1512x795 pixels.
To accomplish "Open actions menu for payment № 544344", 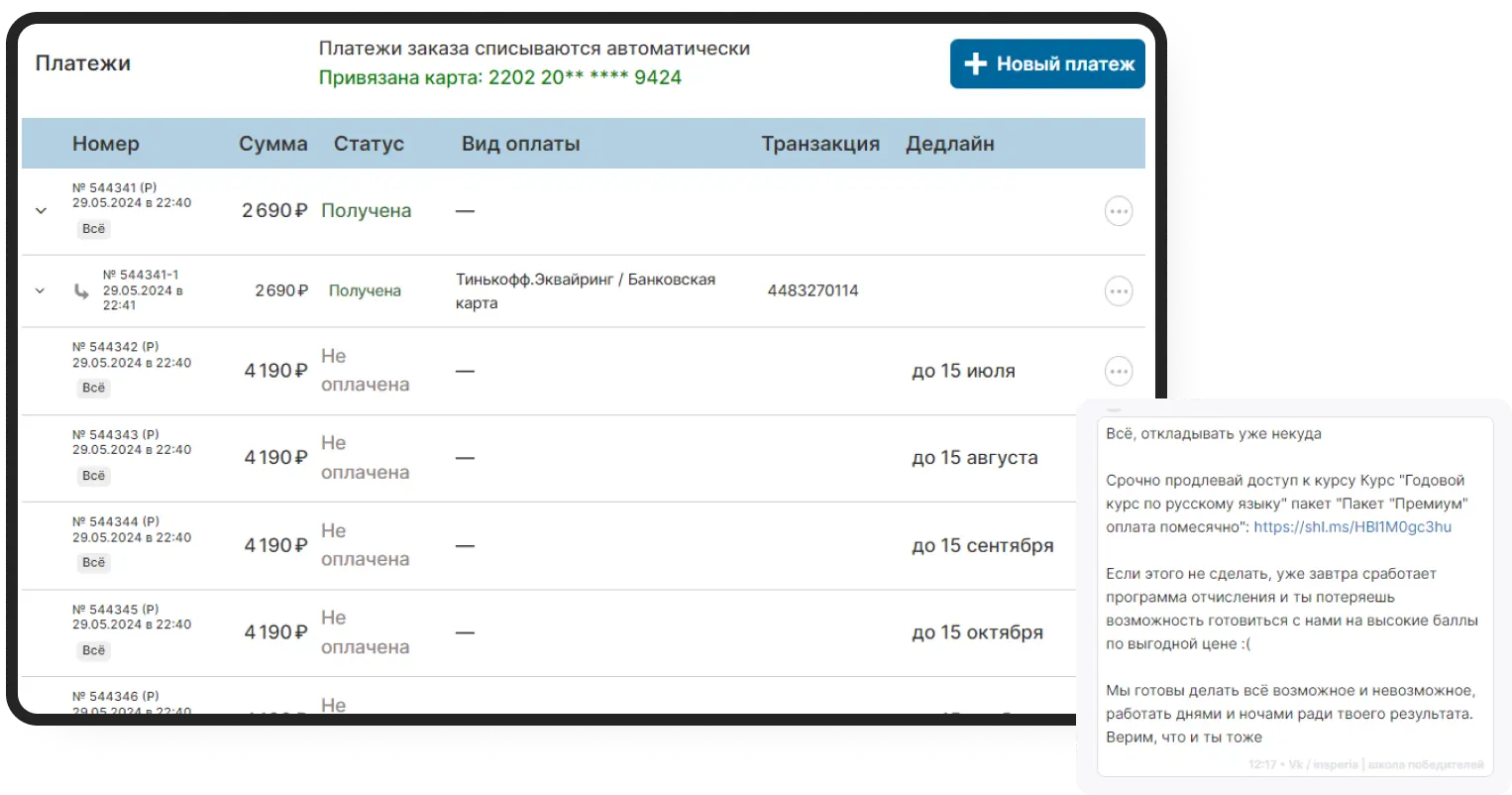I will point(1118,545).
